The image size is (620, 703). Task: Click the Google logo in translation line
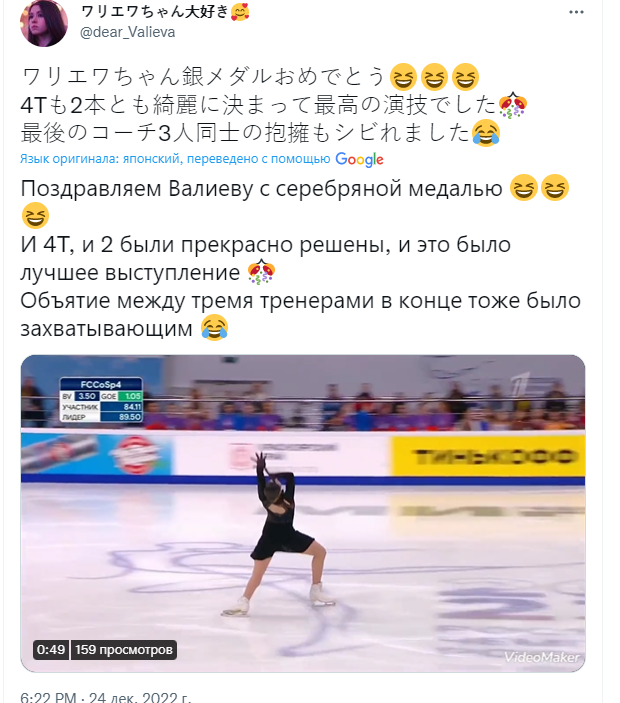(359, 159)
